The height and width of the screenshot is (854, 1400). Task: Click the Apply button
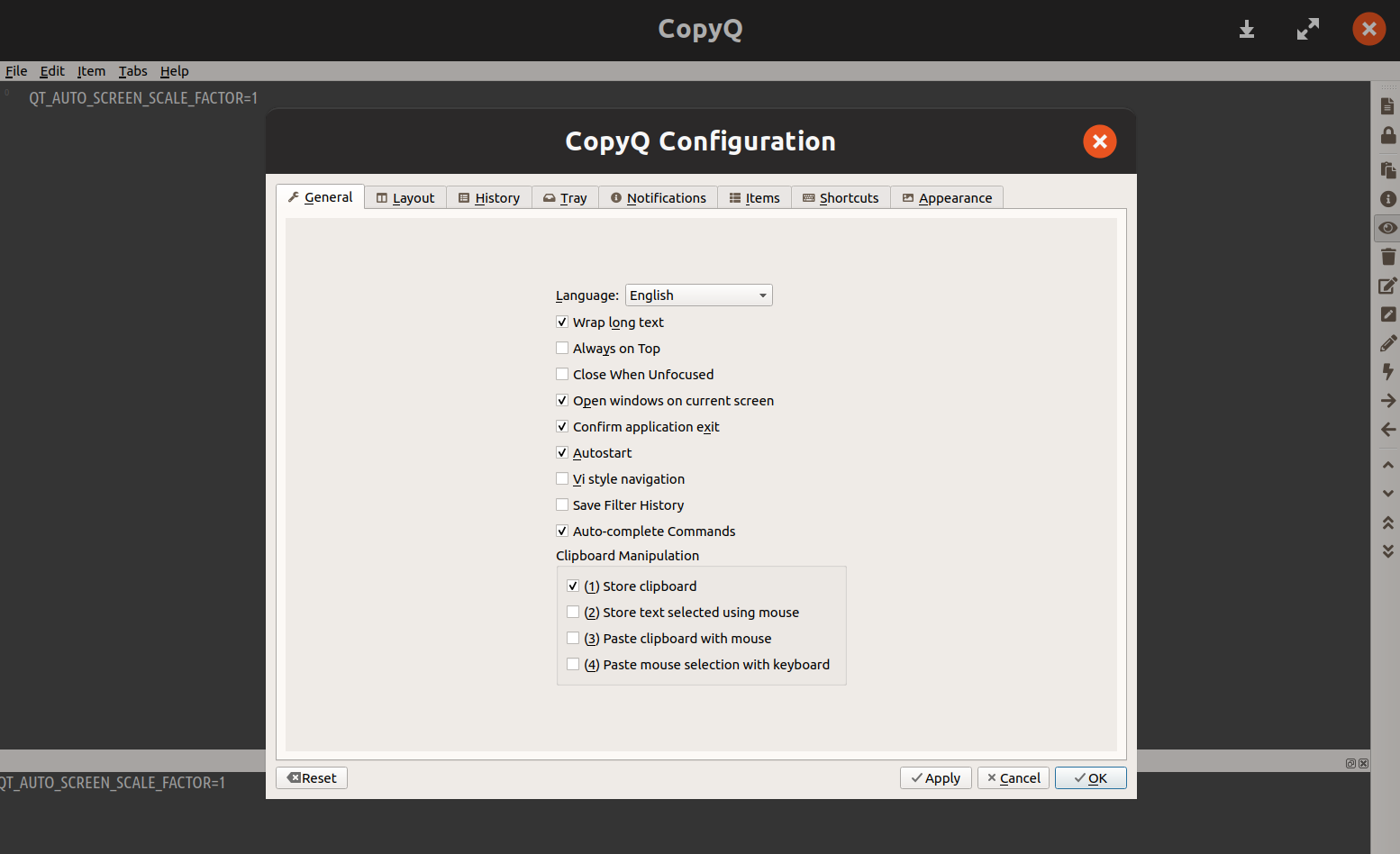(x=935, y=777)
